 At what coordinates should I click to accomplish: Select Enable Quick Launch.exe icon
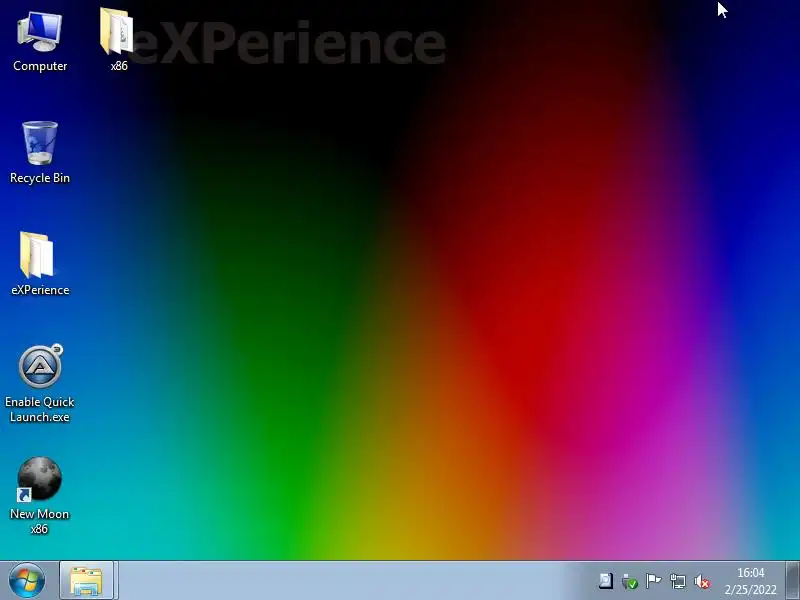(x=40, y=383)
